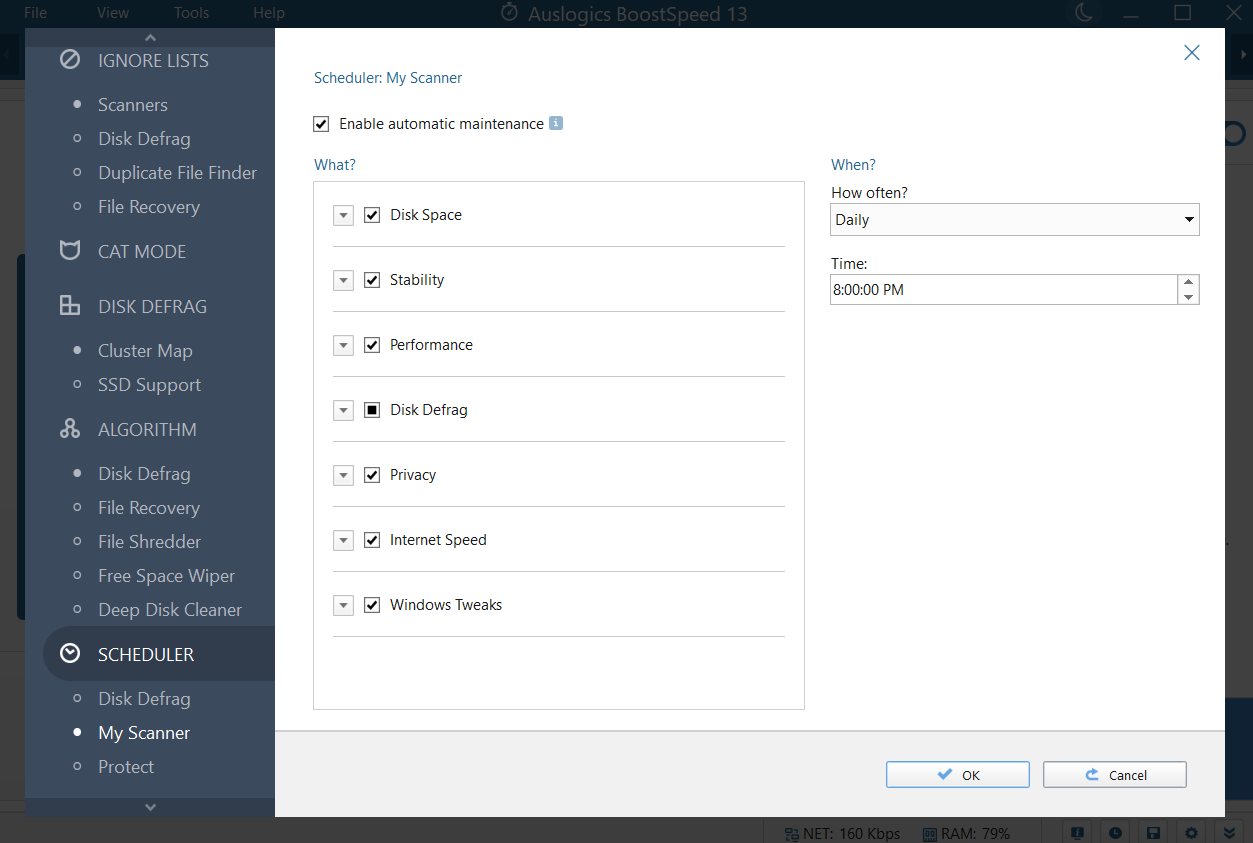The image size is (1253, 843).
Task: Click the Scheduler: My Scanner heading
Action: pyautogui.click(x=388, y=78)
